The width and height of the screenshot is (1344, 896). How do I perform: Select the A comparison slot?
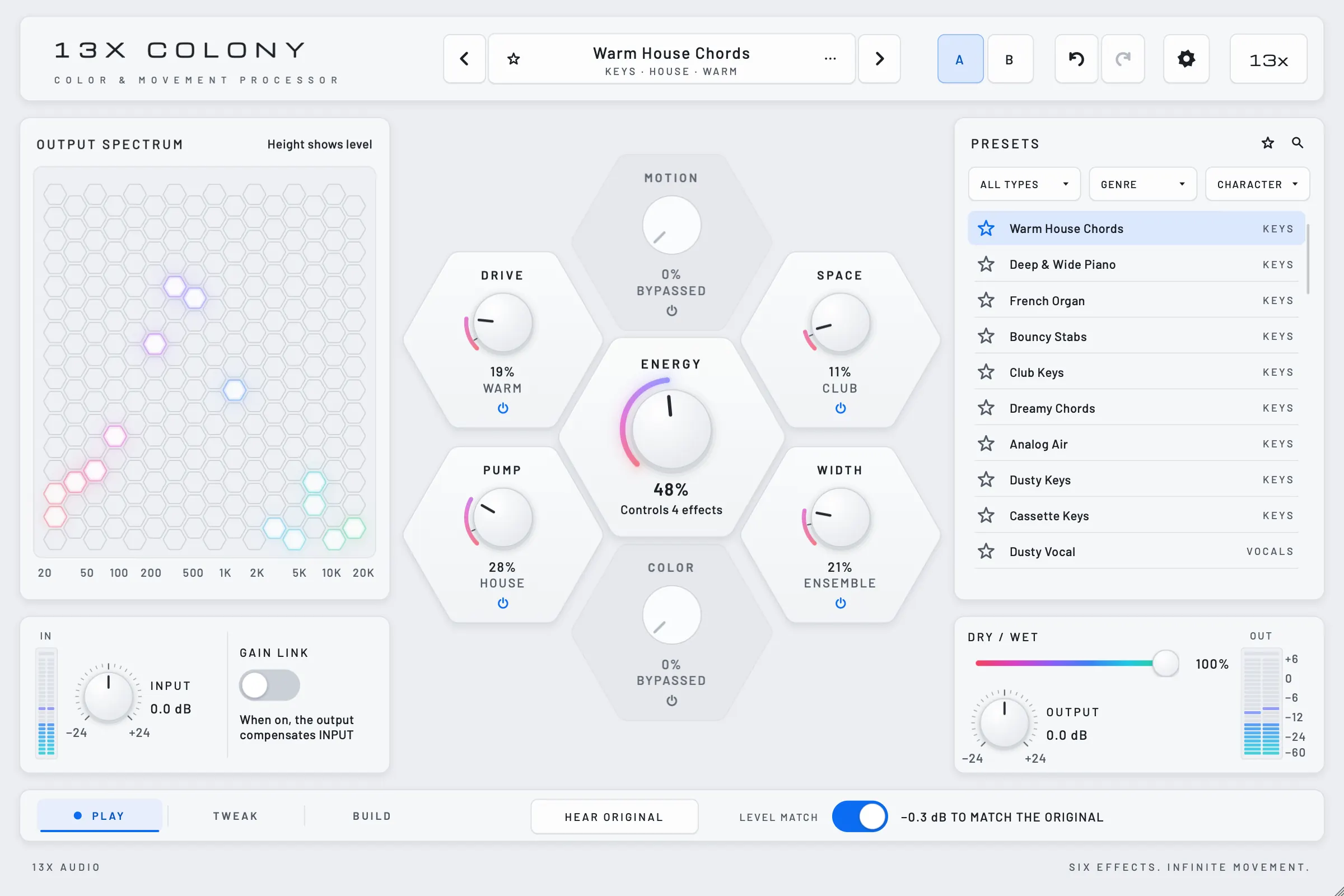click(960, 59)
